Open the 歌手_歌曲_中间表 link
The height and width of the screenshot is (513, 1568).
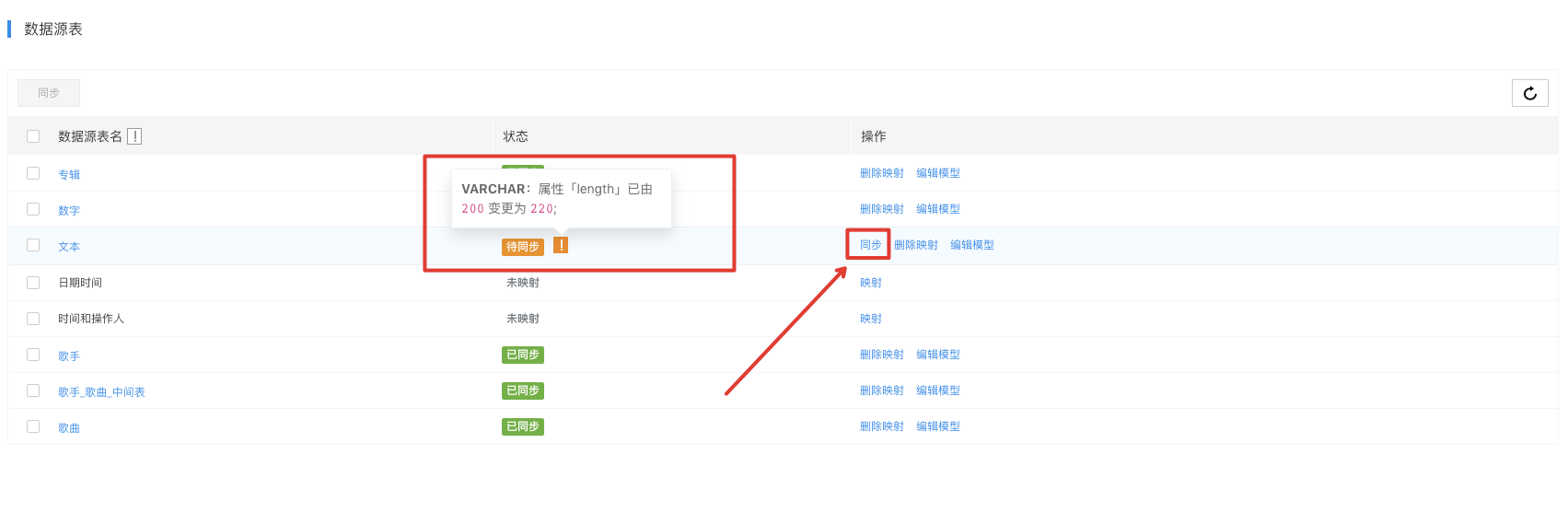[x=101, y=392]
